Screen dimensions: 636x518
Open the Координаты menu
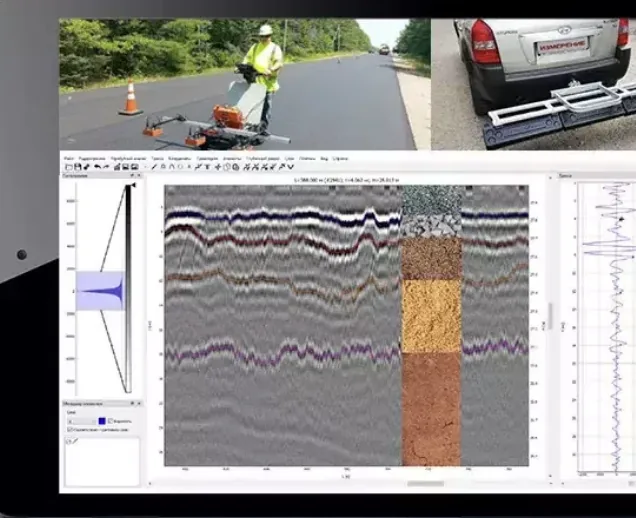click(179, 158)
